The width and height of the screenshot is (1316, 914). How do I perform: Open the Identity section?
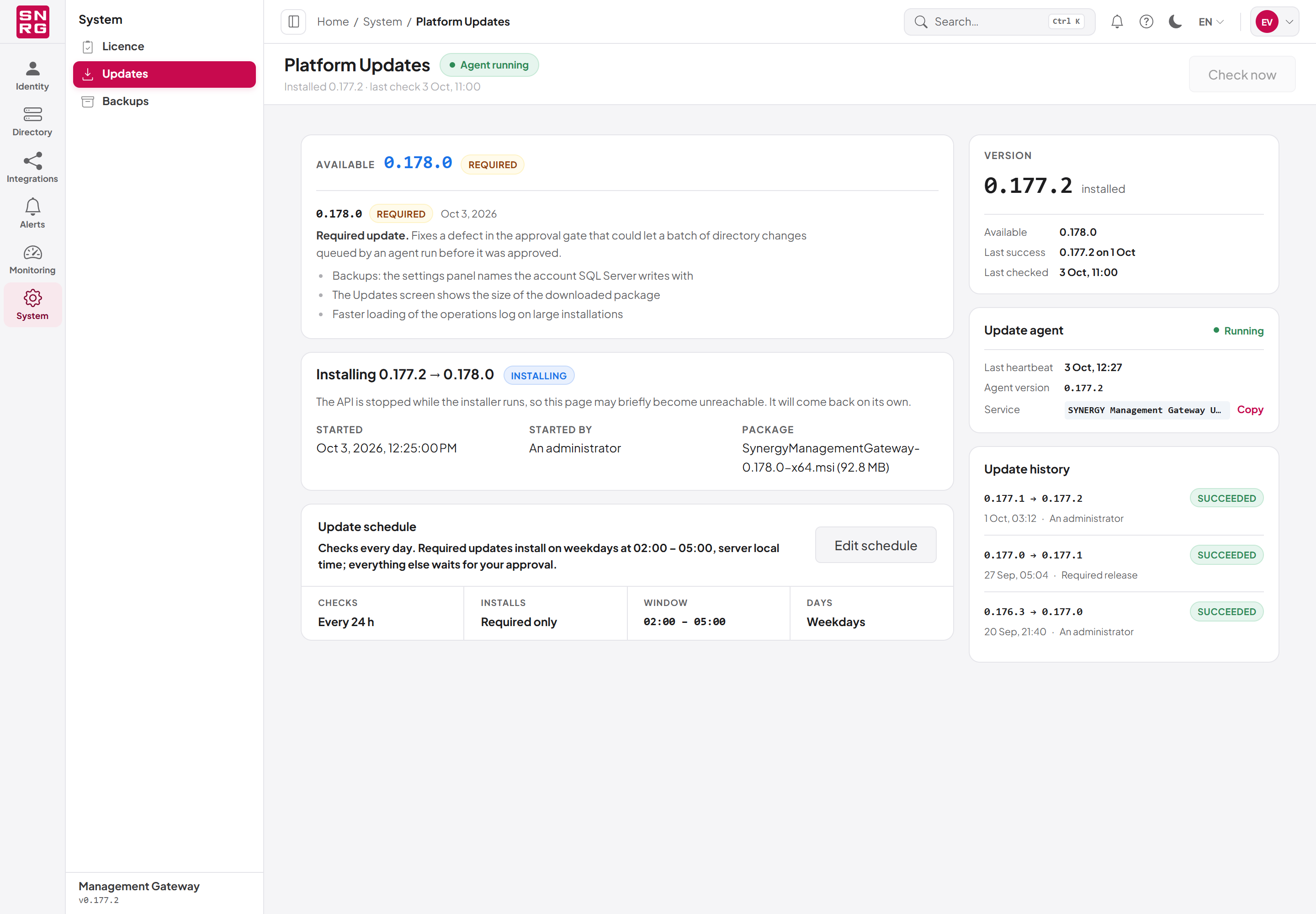click(x=32, y=75)
